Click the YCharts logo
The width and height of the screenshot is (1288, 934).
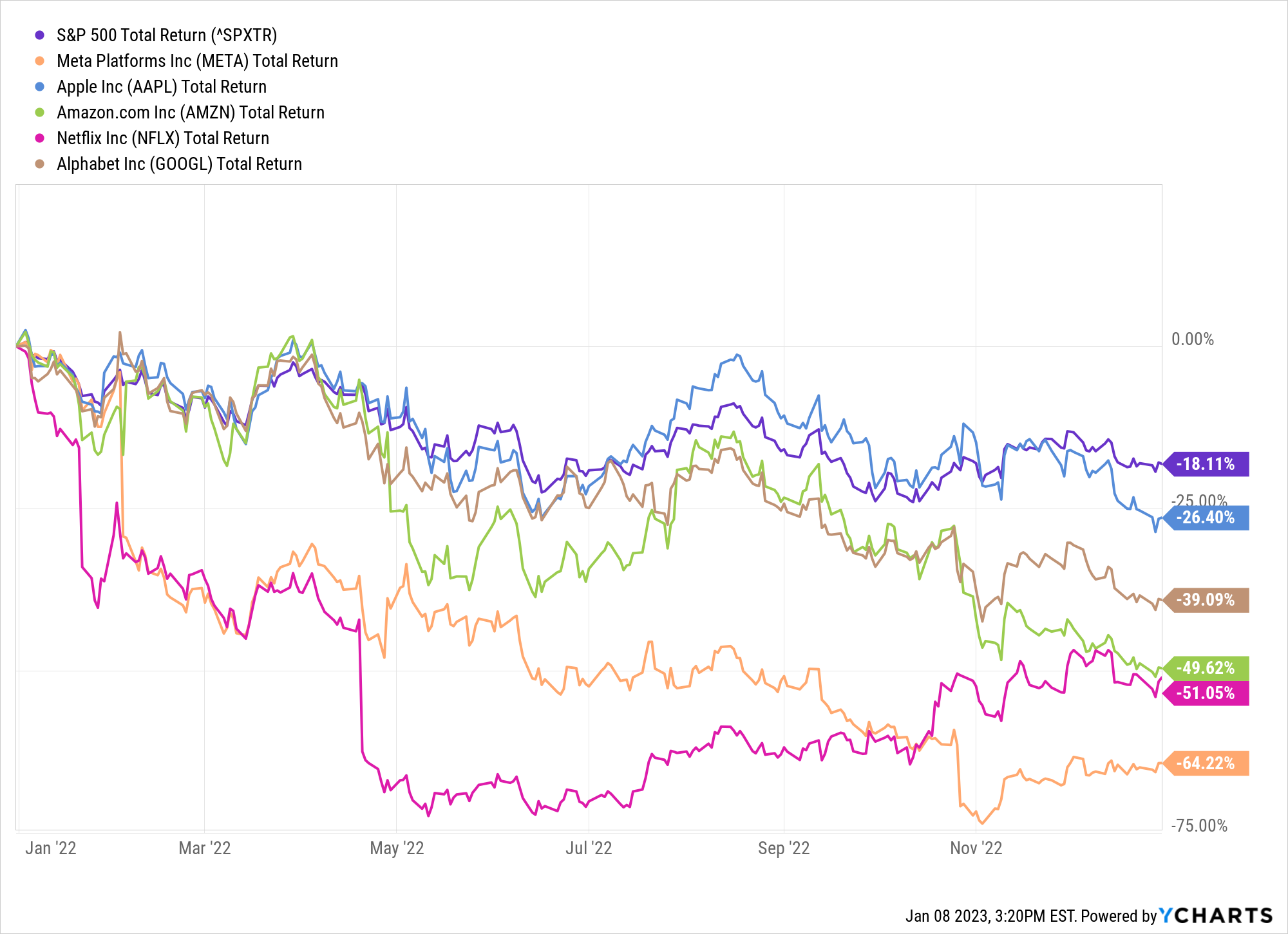[x=1216, y=915]
